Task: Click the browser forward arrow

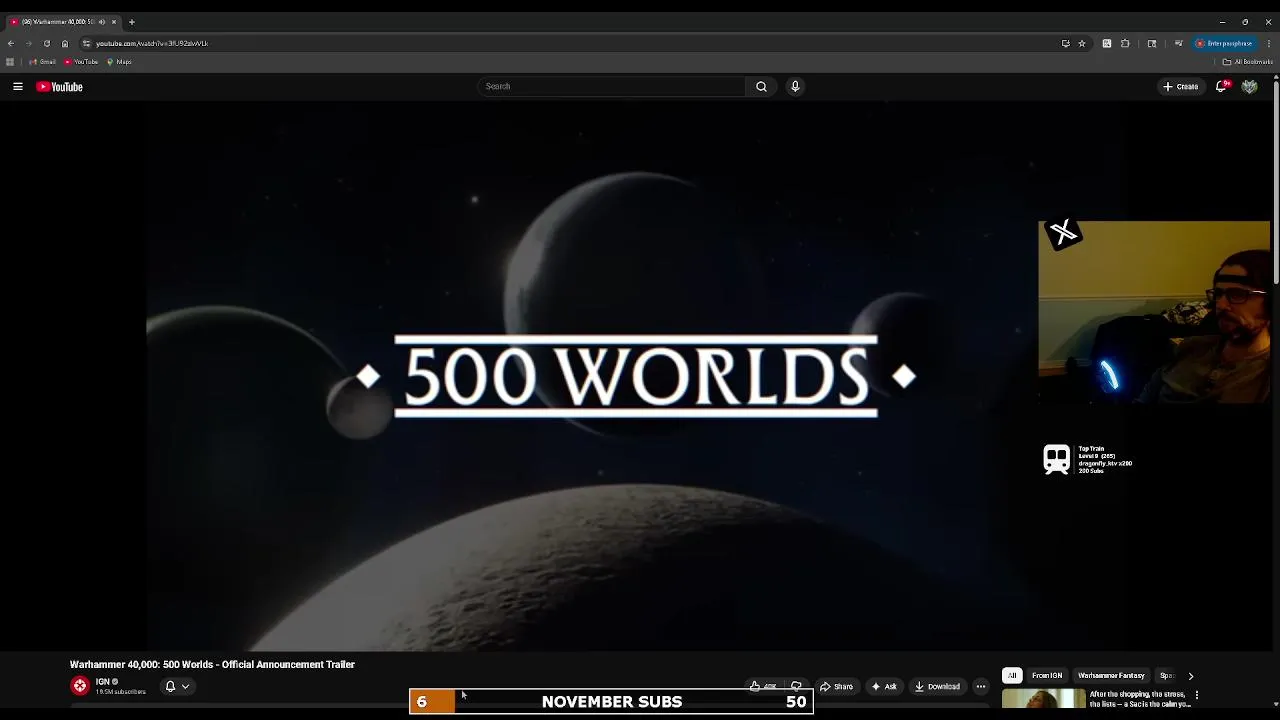Action: click(x=28, y=44)
